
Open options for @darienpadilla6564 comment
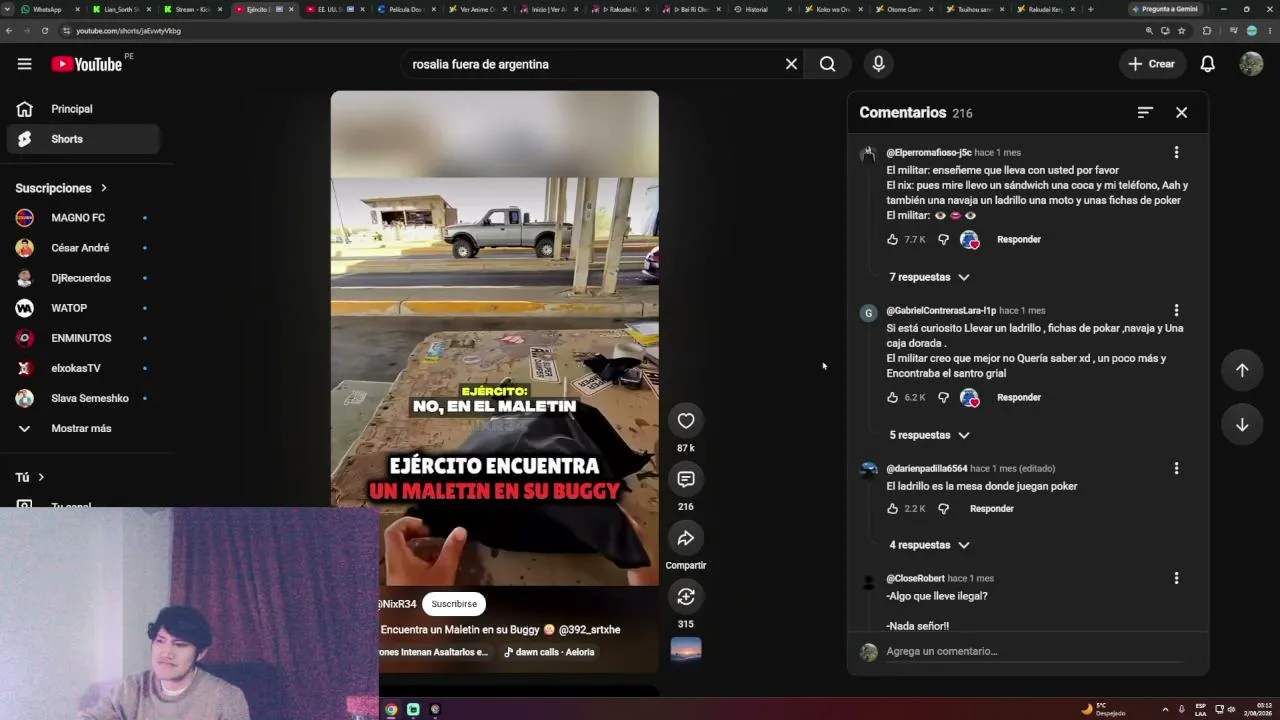tap(1176, 468)
